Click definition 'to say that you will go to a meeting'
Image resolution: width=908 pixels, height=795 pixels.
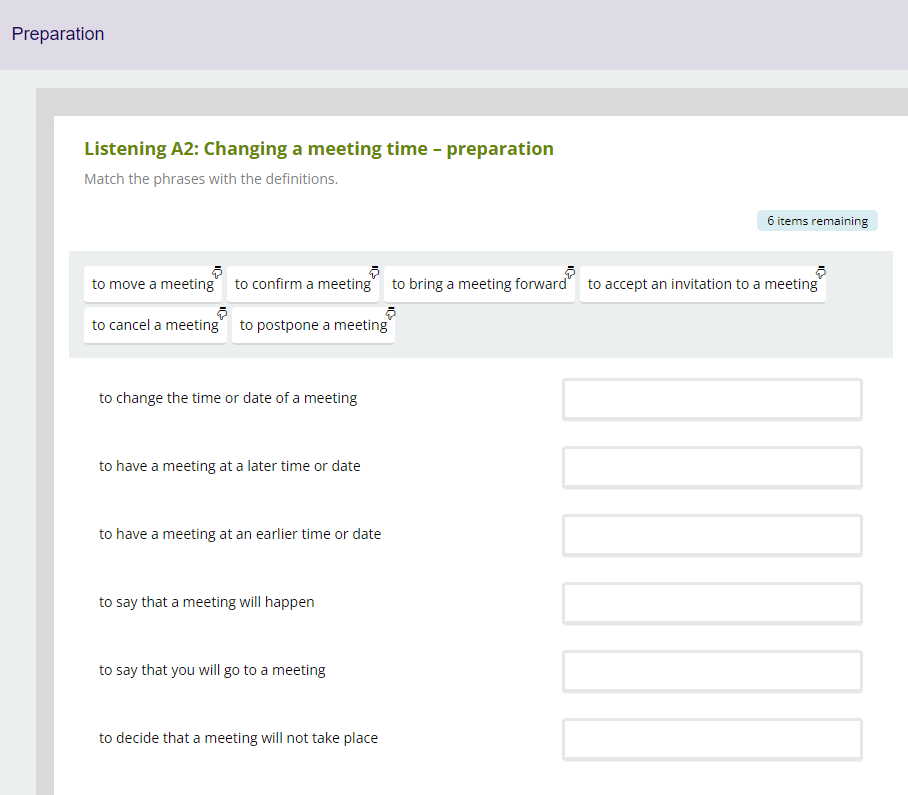[x=213, y=670]
